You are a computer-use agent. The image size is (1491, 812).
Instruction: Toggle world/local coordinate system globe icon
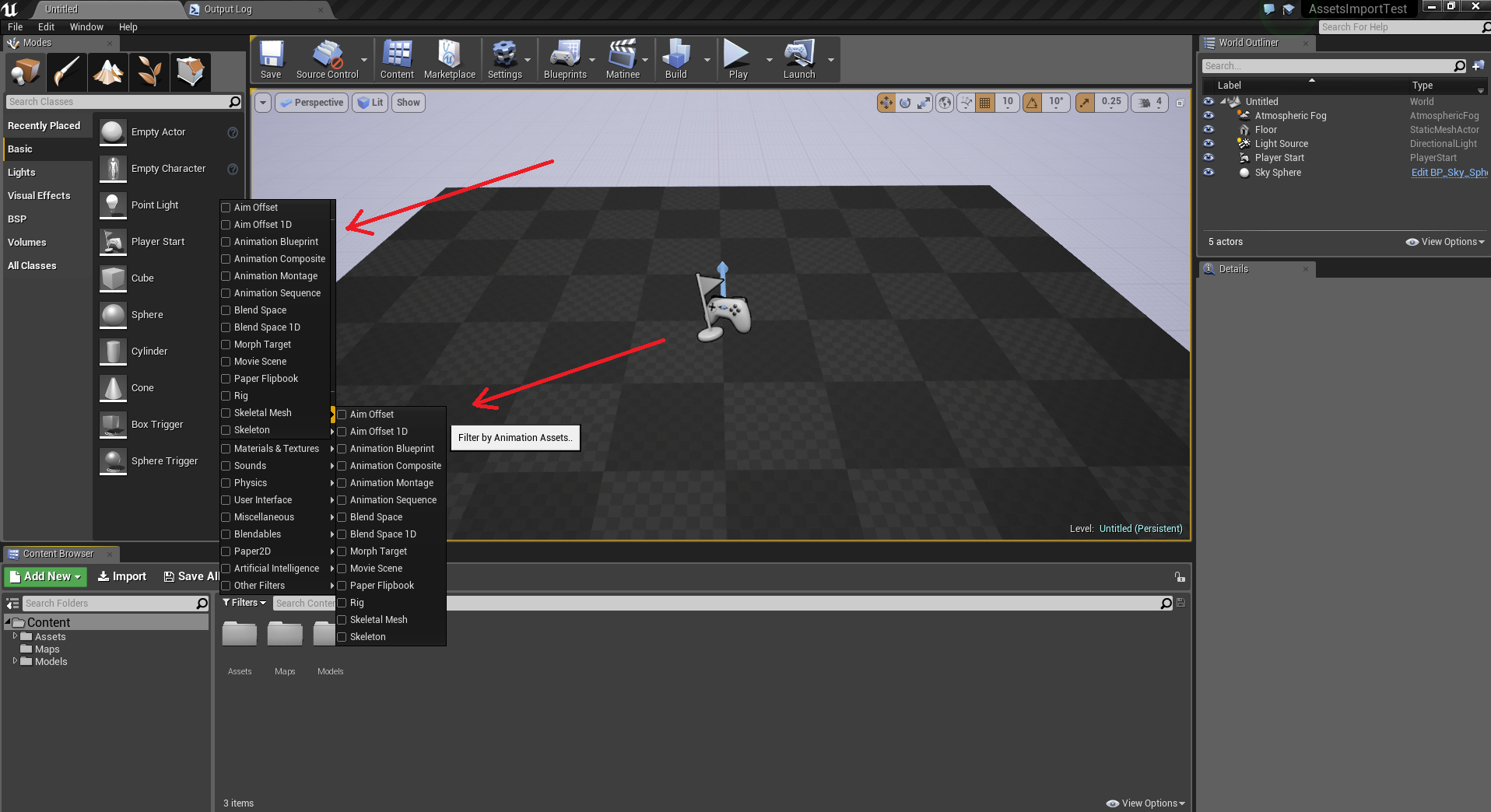pos(945,103)
